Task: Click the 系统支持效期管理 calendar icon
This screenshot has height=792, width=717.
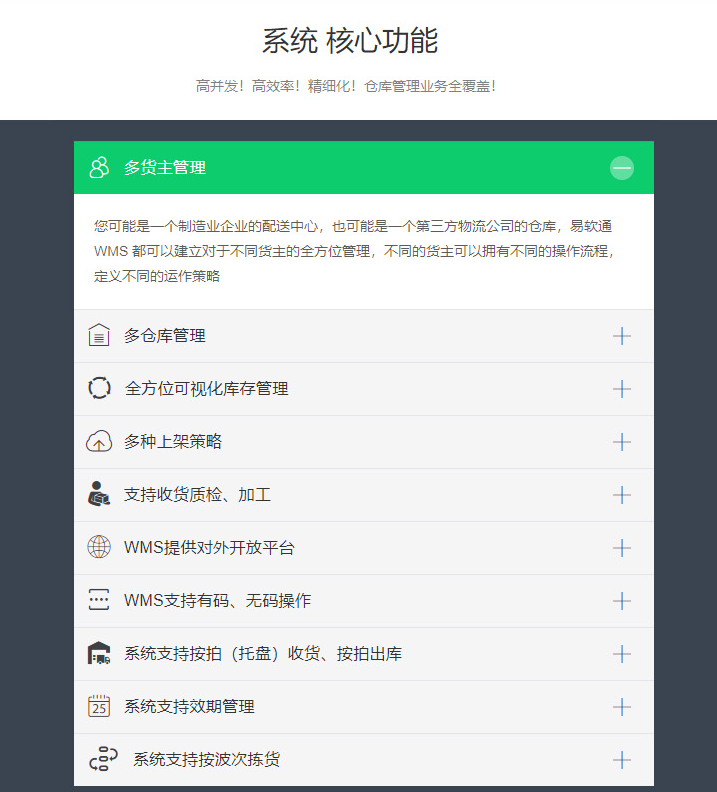Action: click(99, 706)
